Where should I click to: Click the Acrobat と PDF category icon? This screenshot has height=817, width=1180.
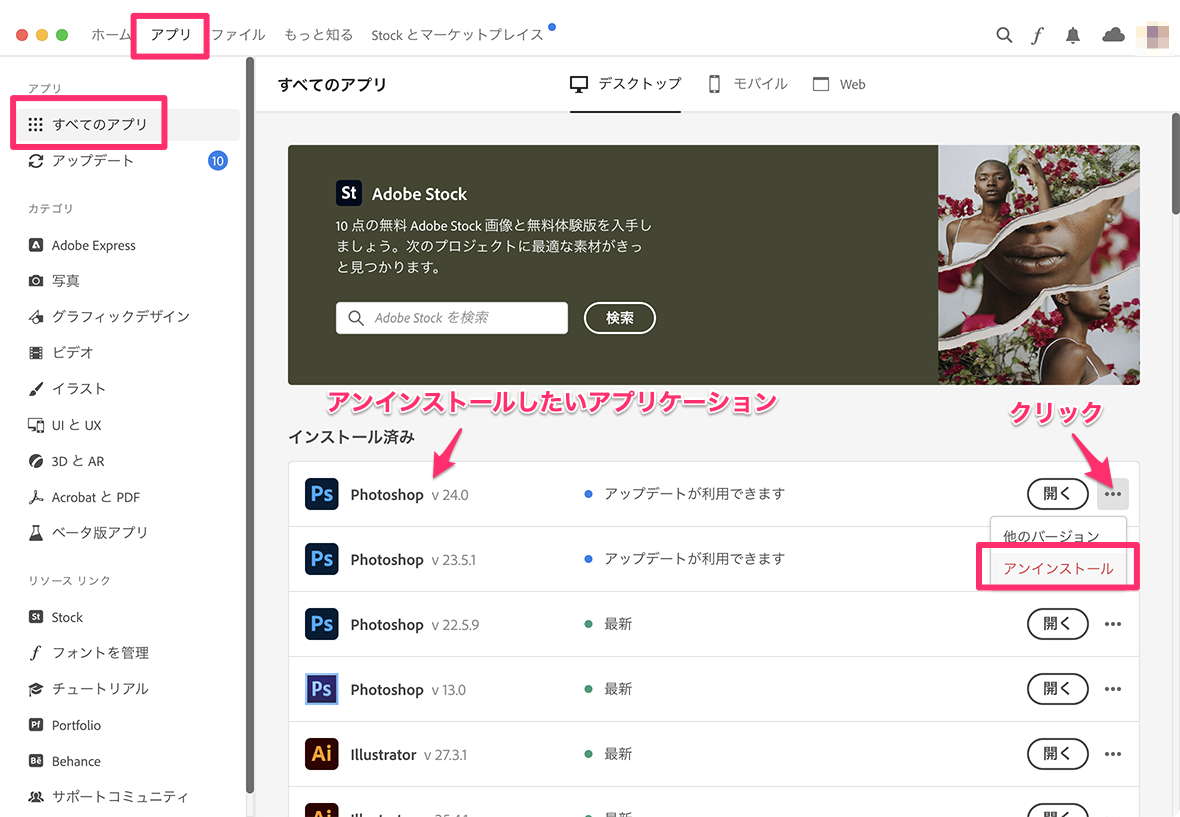35,496
